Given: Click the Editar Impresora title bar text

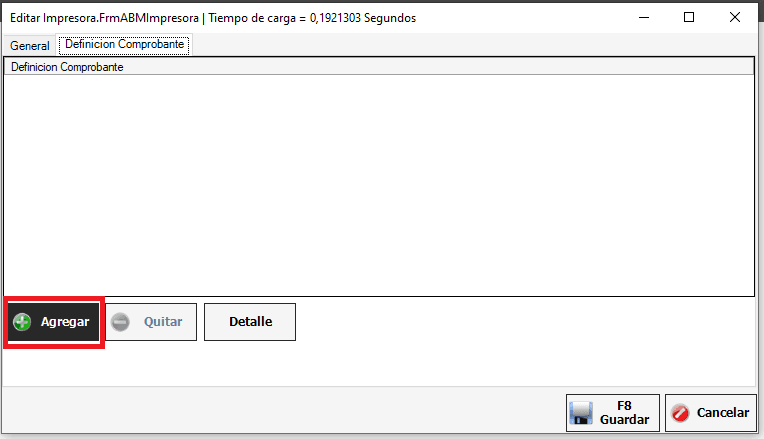Looking at the screenshot, I should click(x=213, y=18).
